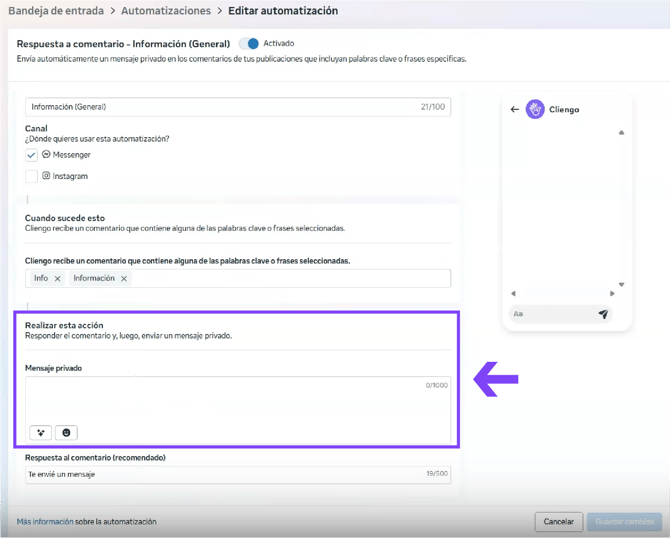Open the emoji picker for private message
Viewport: 670px width, 538px height.
[x=66, y=433]
